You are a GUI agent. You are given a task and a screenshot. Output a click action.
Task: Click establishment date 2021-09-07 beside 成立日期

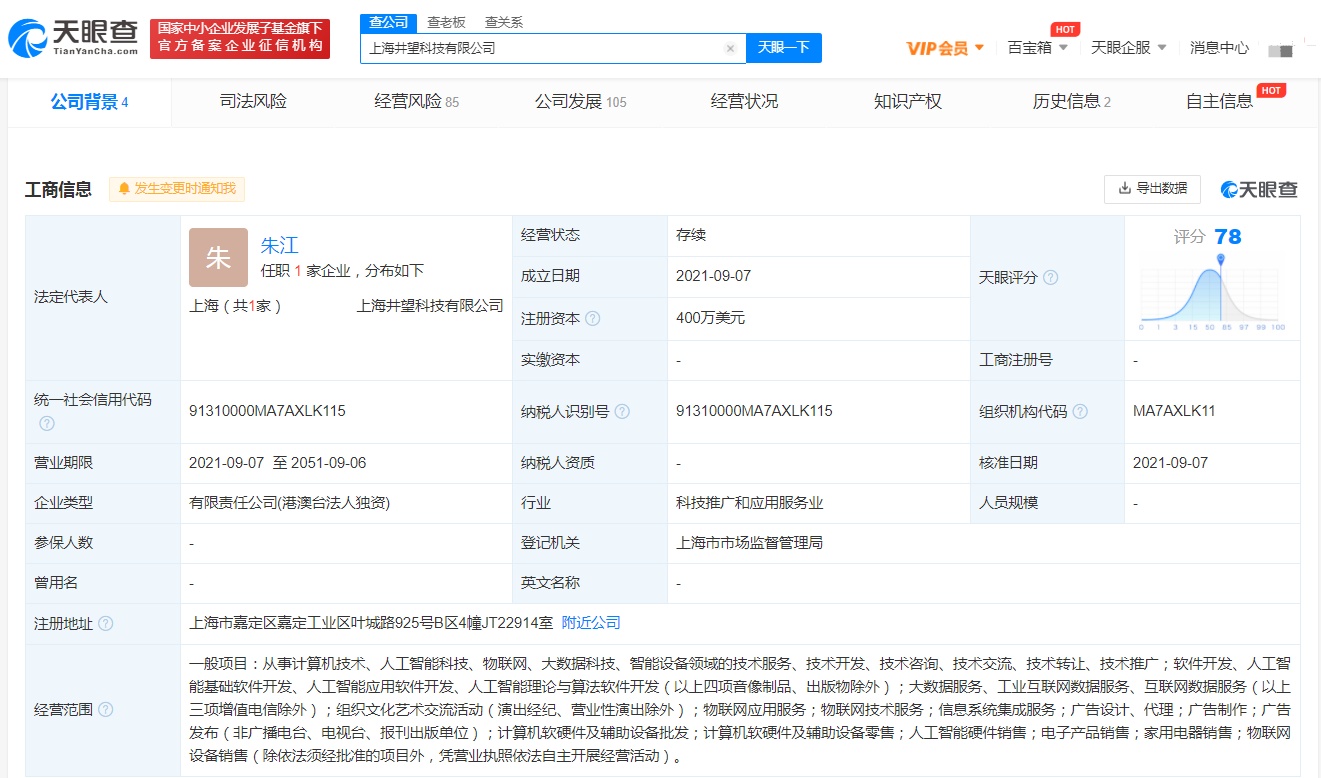pos(714,276)
